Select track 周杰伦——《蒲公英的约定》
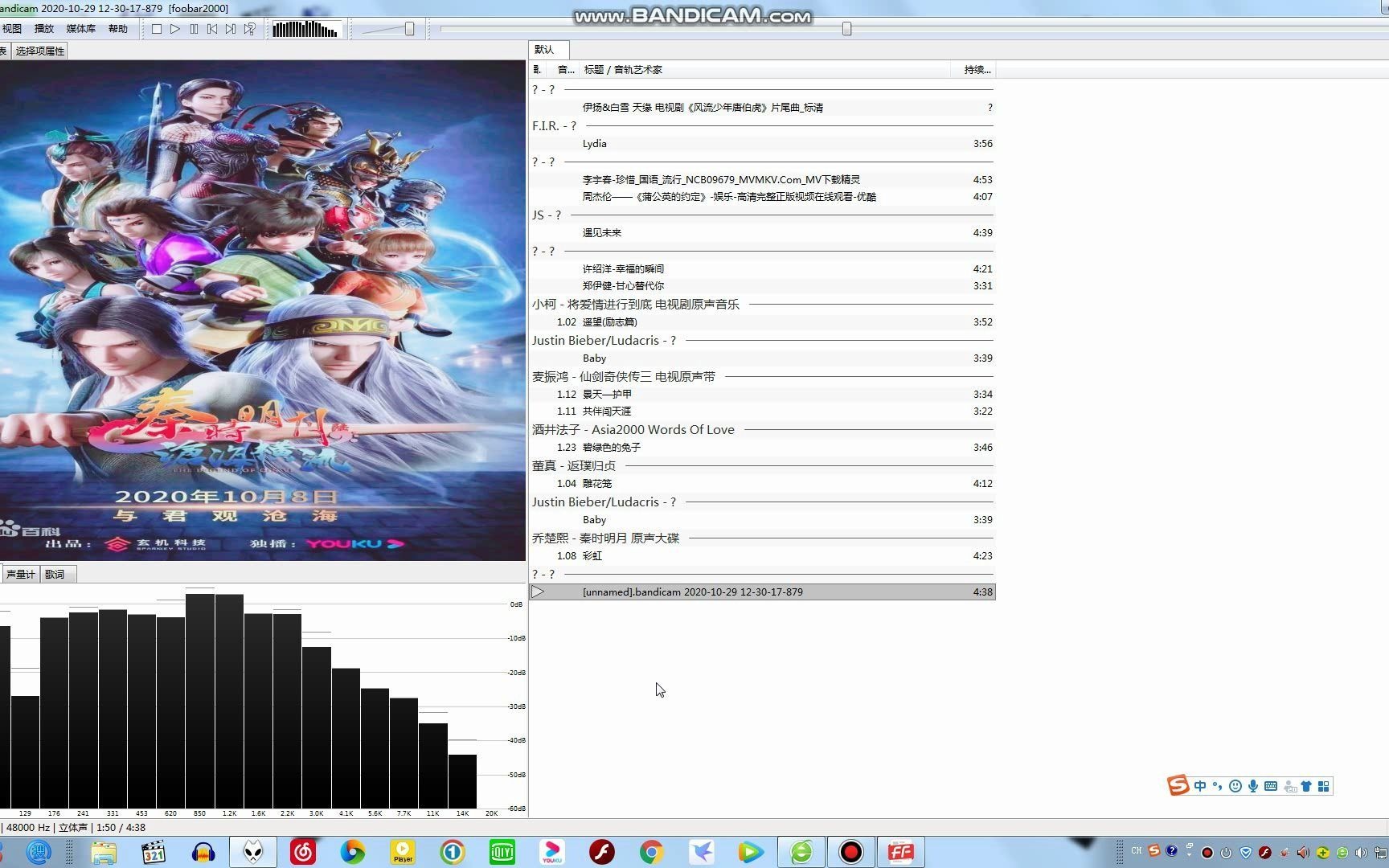1389x868 pixels. click(x=761, y=197)
